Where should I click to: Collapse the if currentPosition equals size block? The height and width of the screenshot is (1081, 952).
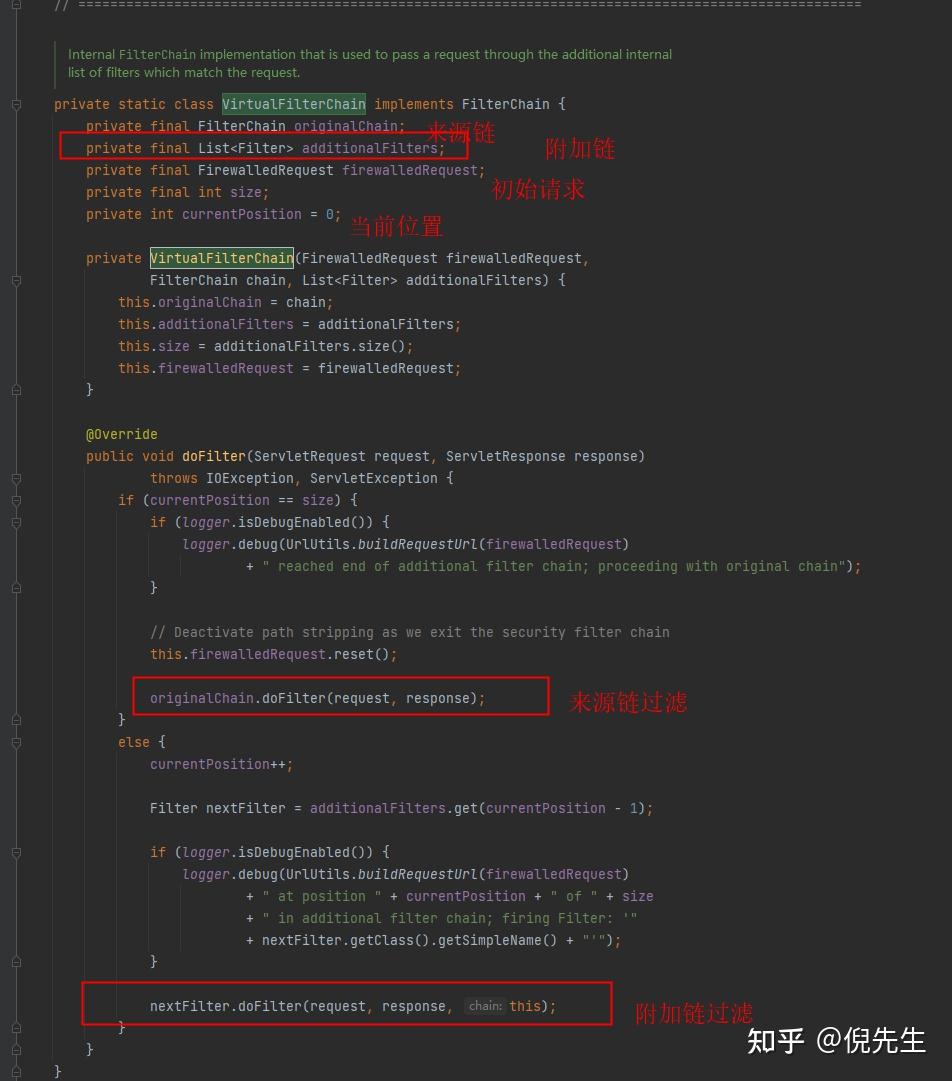pyautogui.click(x=15, y=500)
